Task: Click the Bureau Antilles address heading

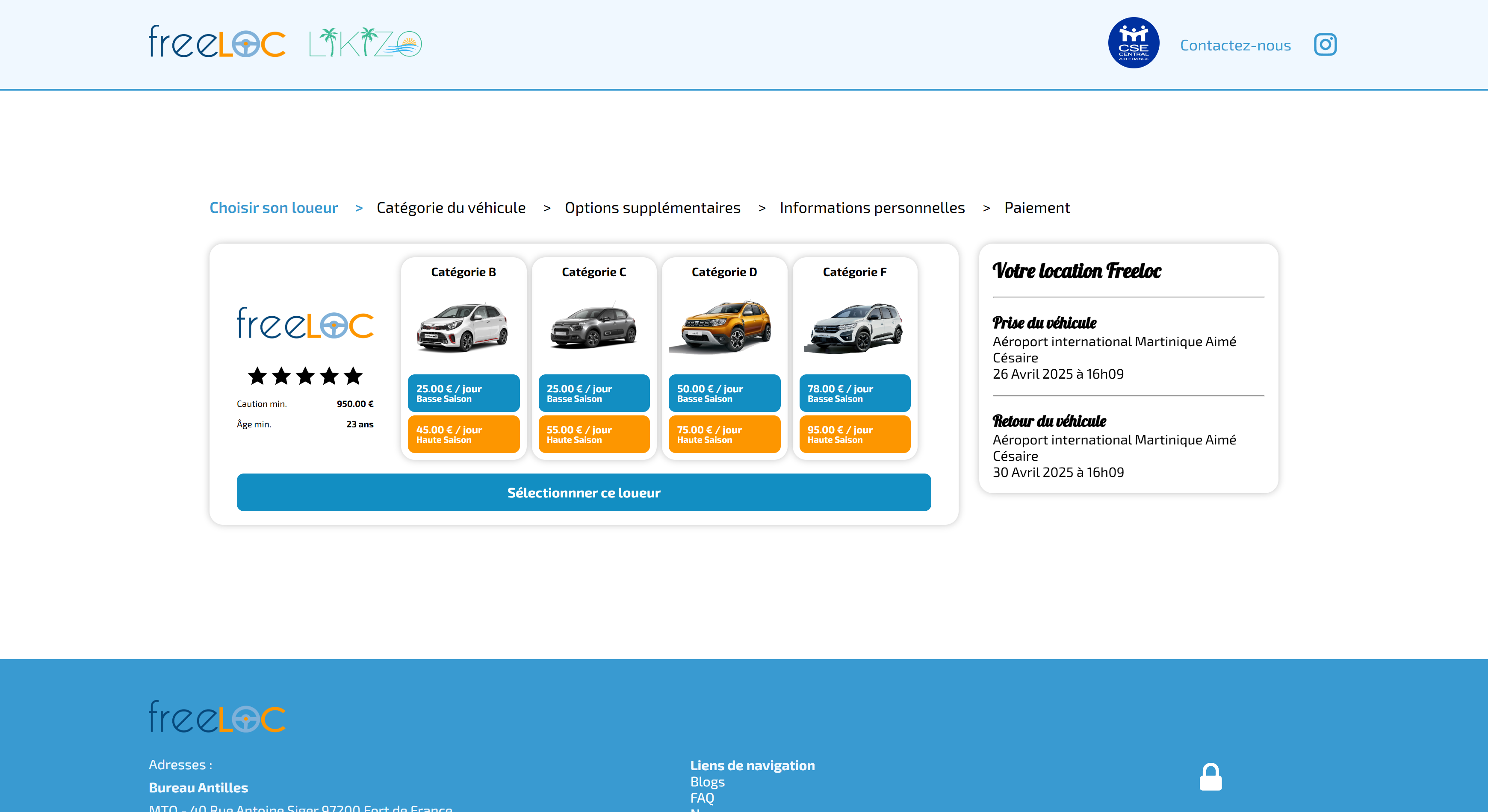Action: pos(198,787)
